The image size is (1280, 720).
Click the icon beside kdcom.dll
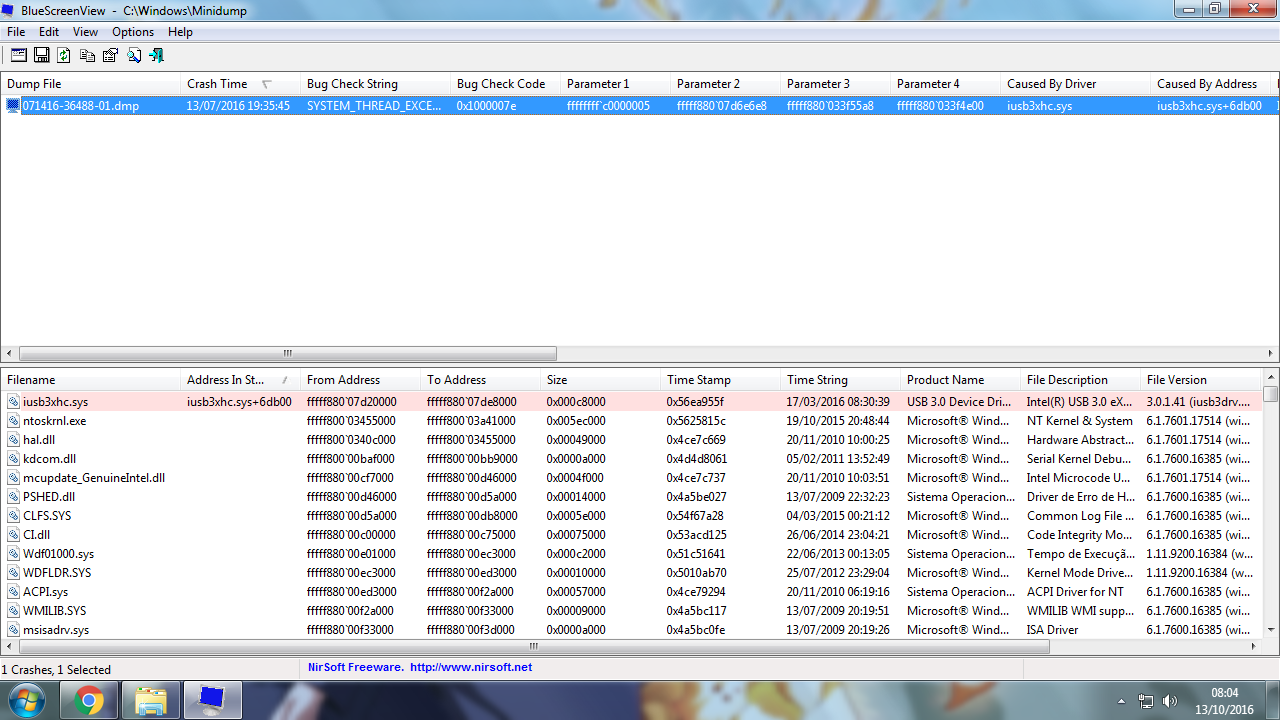(14, 459)
